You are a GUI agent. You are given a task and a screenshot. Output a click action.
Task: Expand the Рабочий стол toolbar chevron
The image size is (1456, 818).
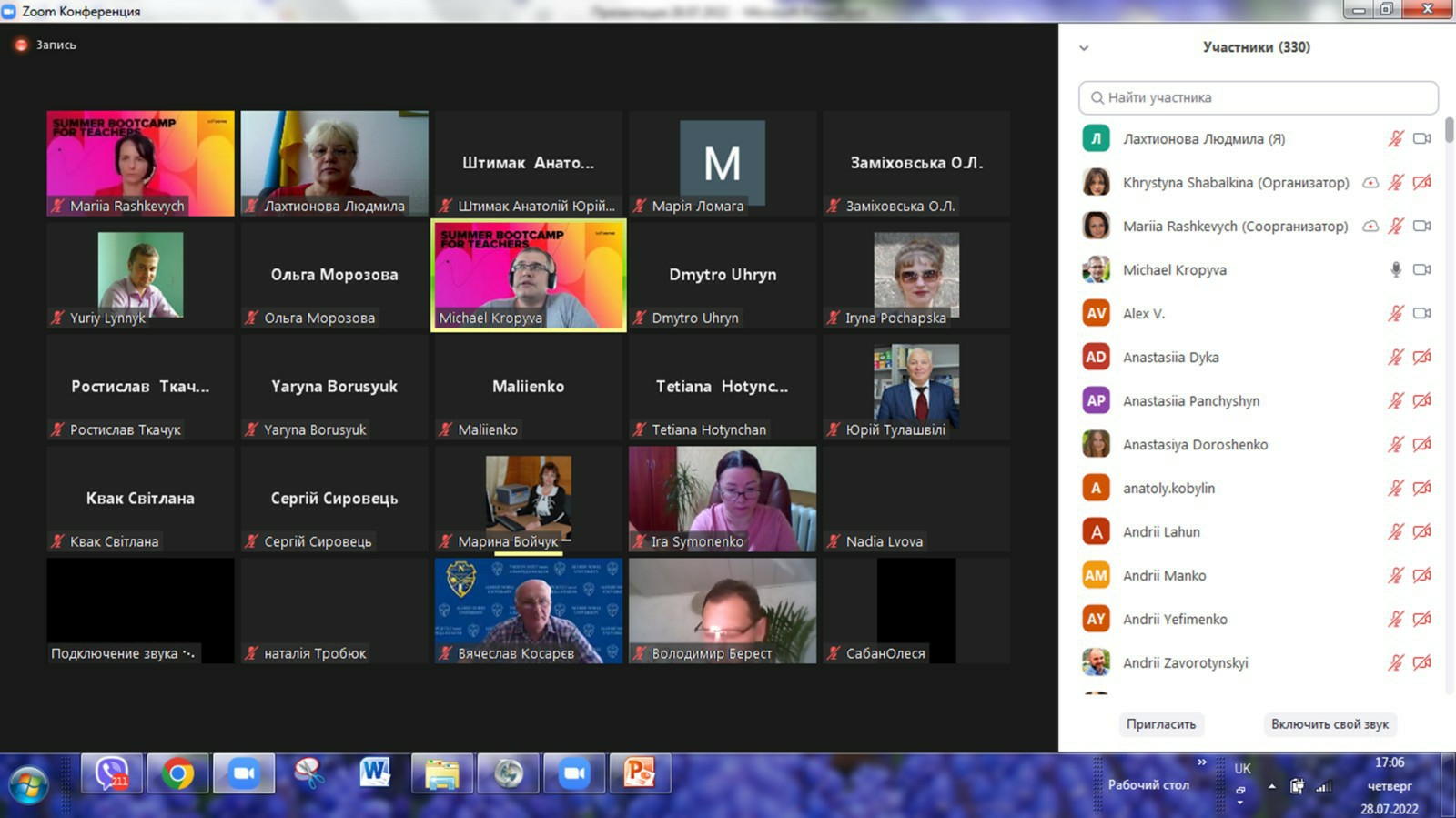coord(1202,762)
